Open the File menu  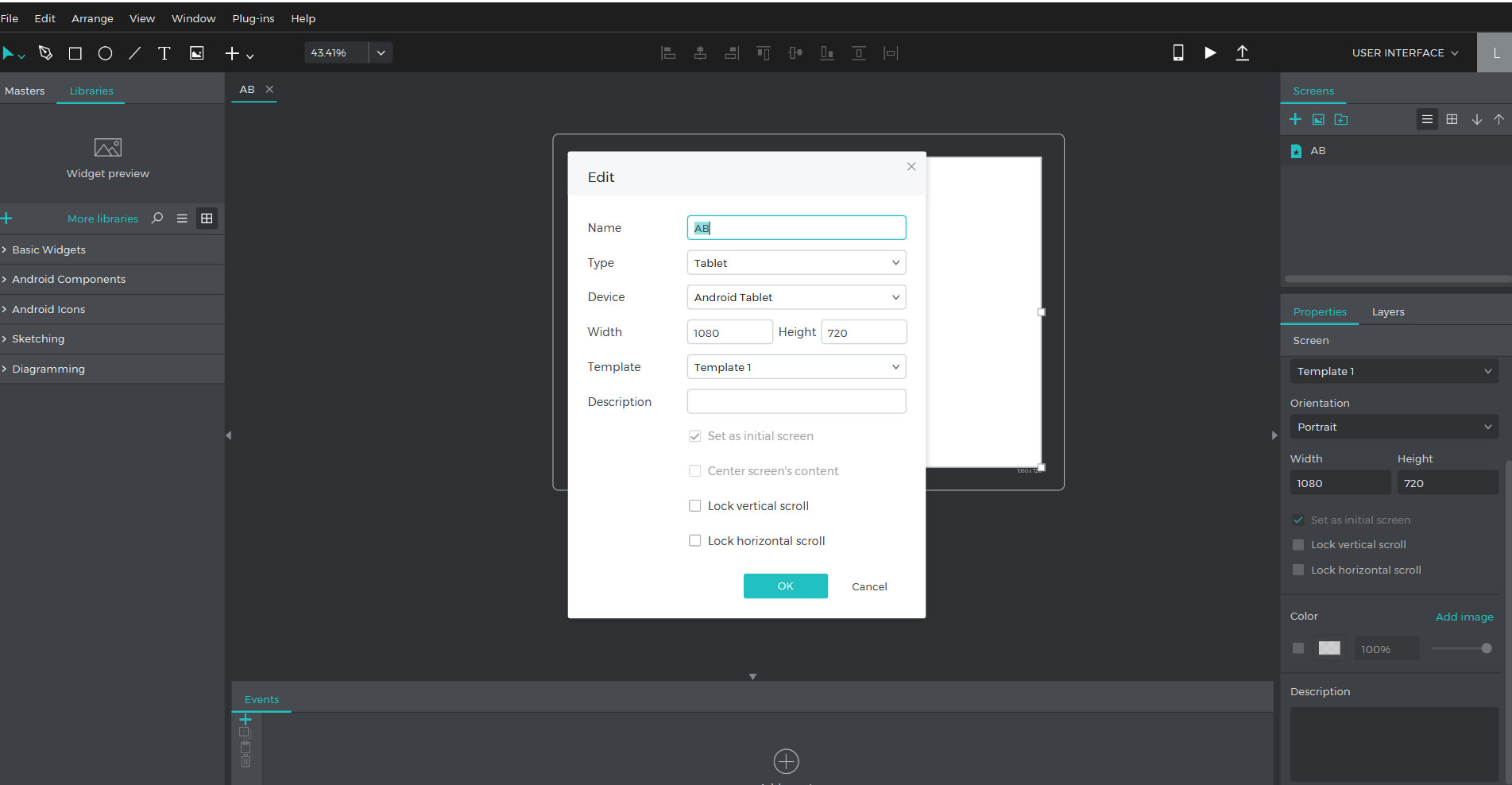10,18
